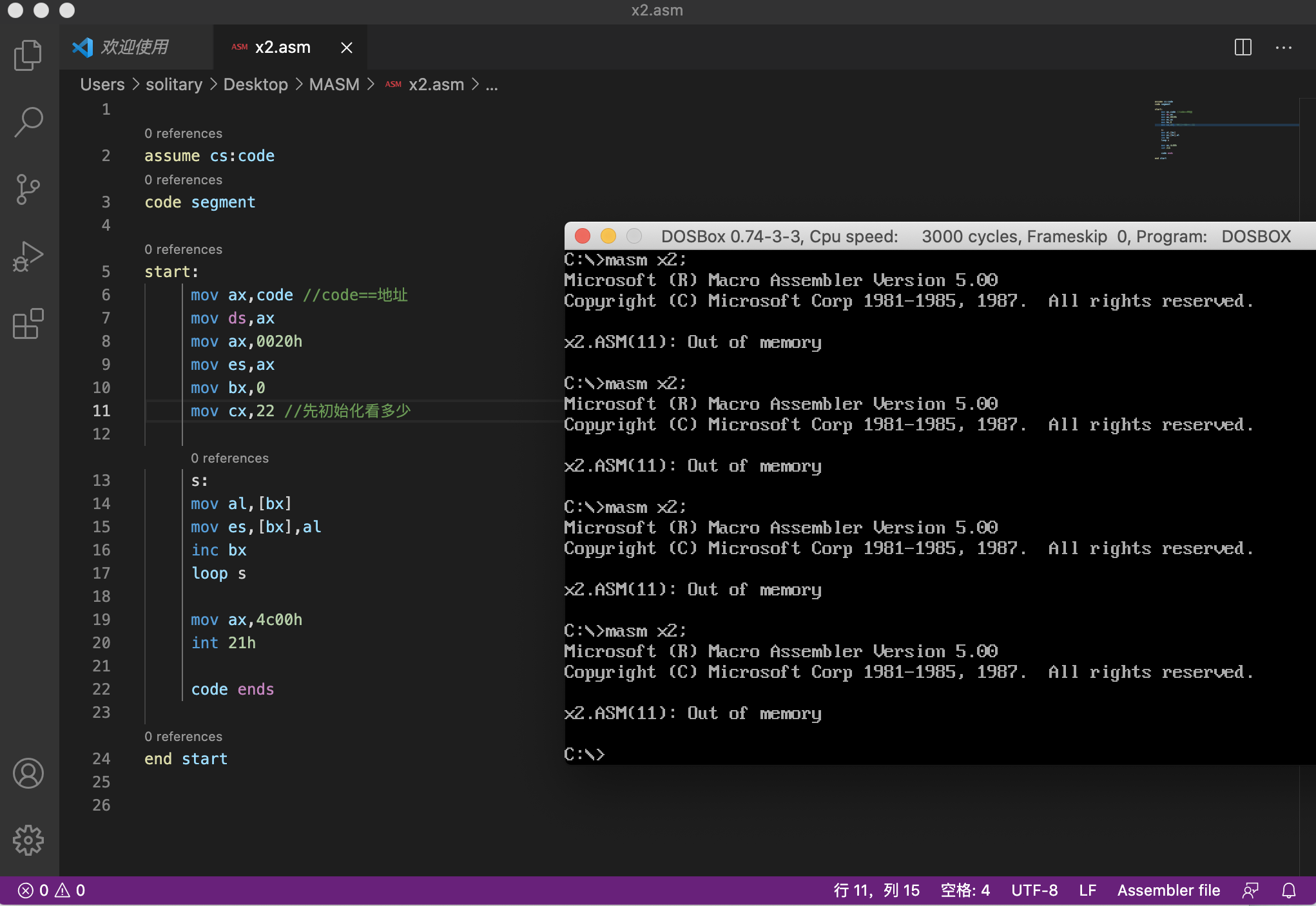Change indentation via 空格: 4 status item
This screenshot has width=1316, height=906.
tap(965, 891)
